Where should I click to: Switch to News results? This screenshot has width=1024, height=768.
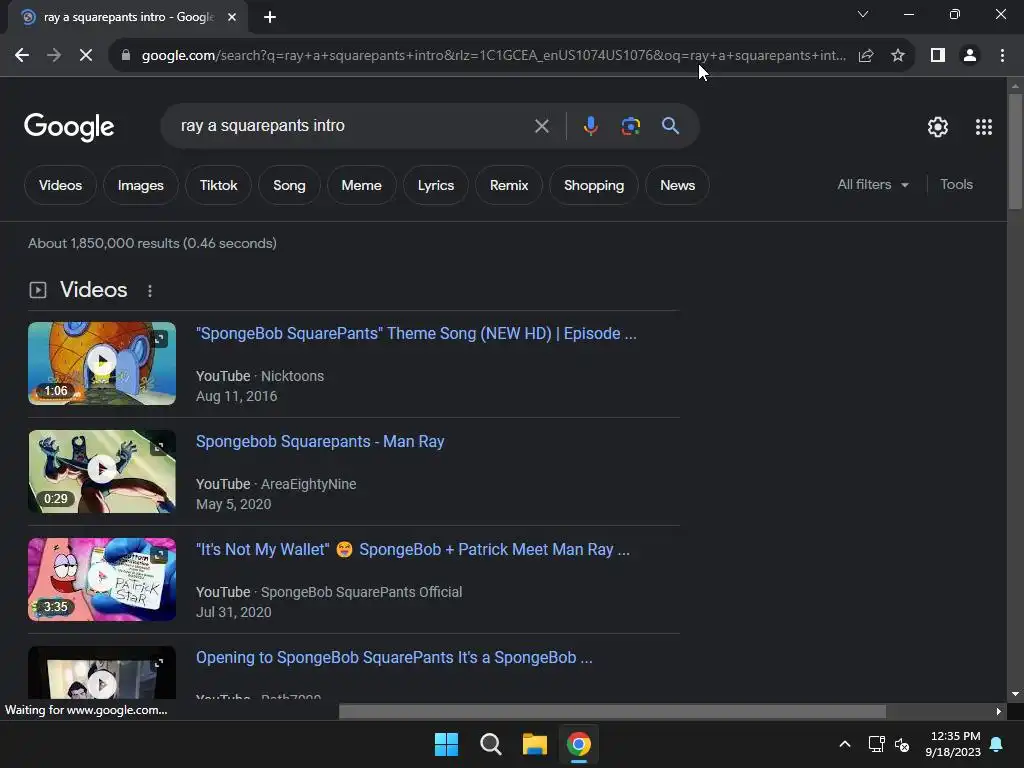[x=677, y=185]
